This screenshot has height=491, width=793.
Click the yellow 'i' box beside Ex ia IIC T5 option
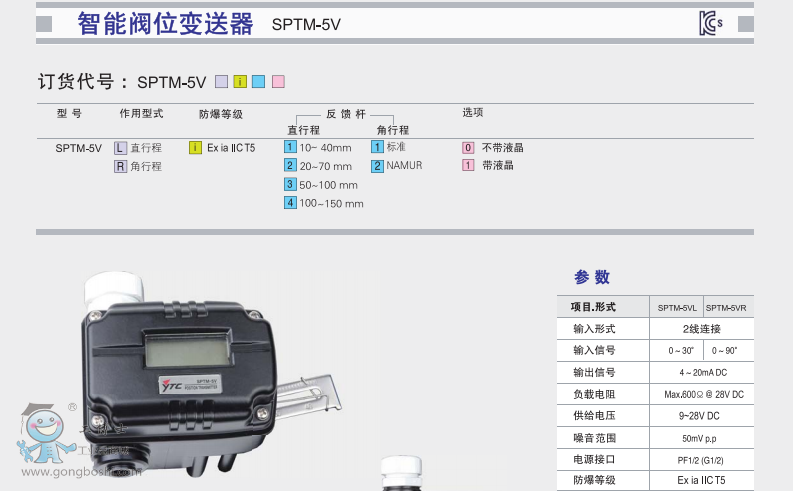[x=195, y=148]
